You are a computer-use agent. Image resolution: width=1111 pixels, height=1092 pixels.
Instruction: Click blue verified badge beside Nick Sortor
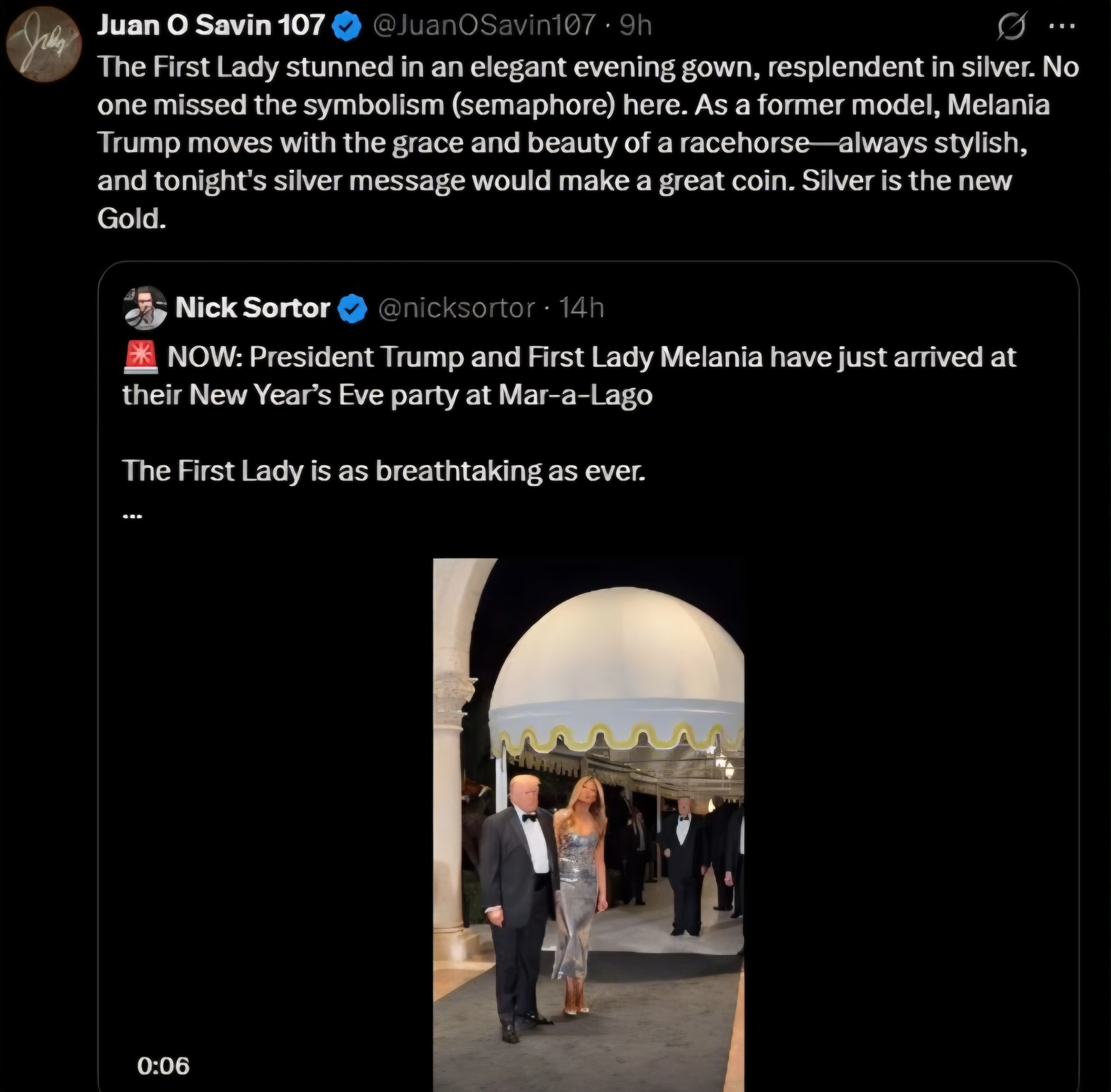pyautogui.click(x=353, y=309)
